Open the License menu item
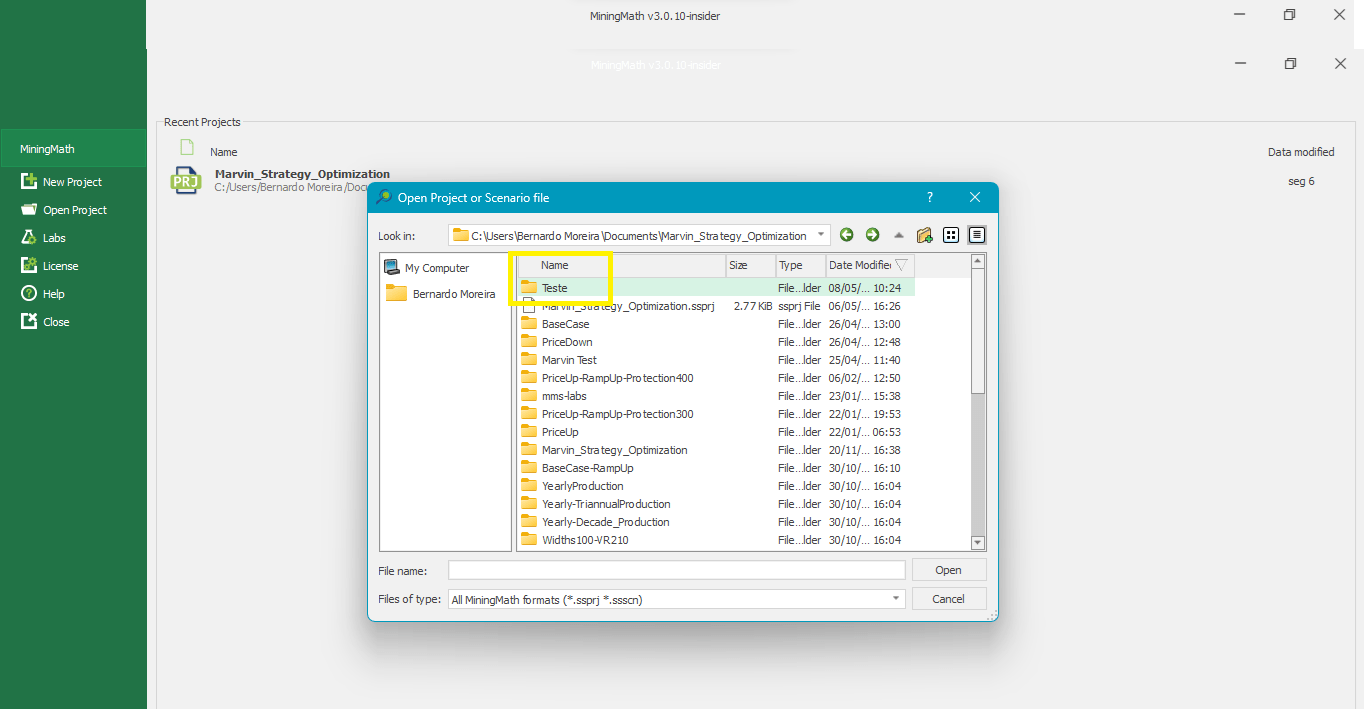Screen dimensions: 1364x709 click(x=60, y=266)
